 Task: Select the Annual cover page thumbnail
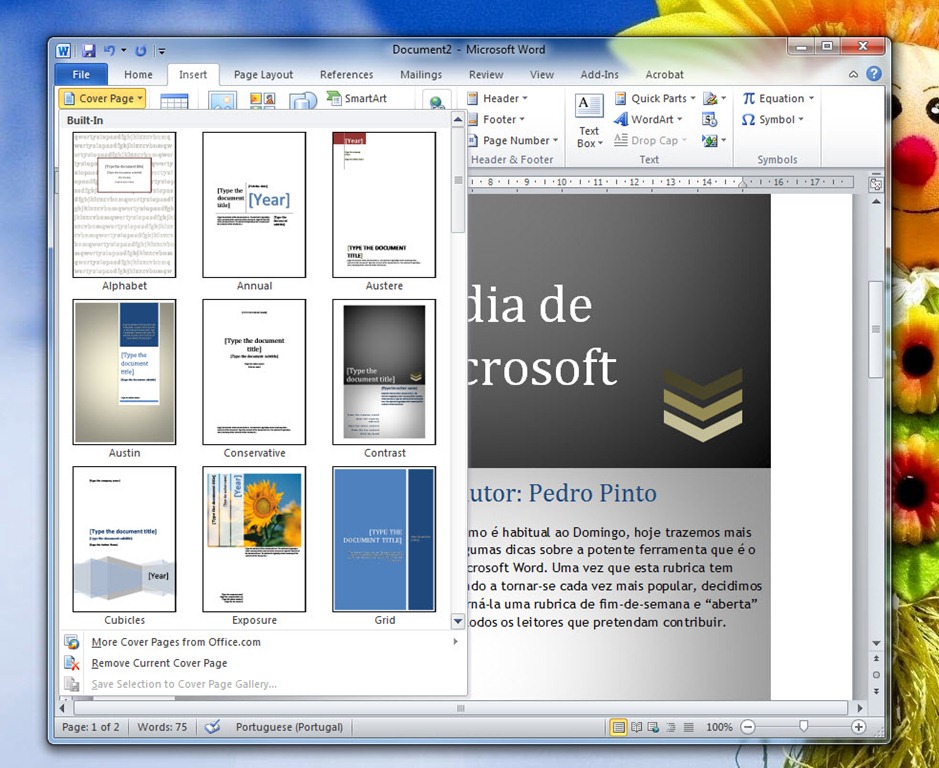pos(254,205)
